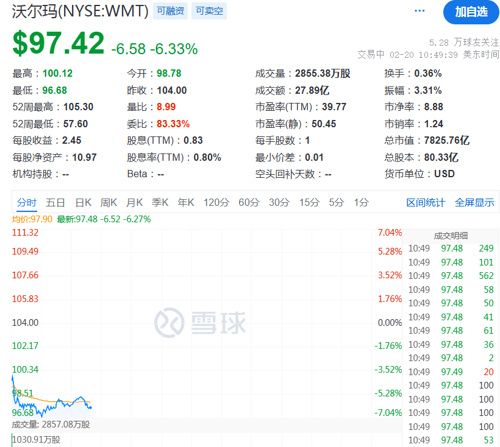
Task: Click the 总股本 value 80.33亿
Action: pyautogui.click(x=441, y=157)
